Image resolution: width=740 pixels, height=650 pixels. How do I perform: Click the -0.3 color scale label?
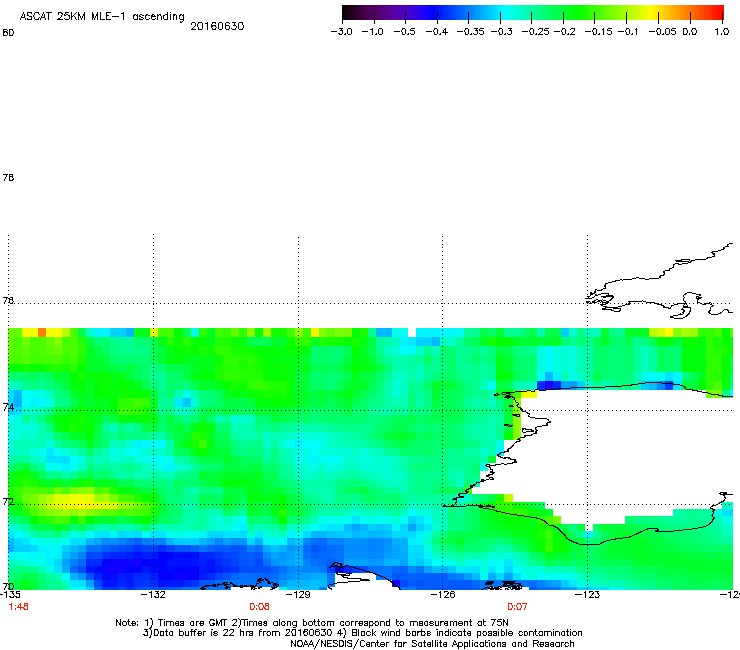coord(502,32)
